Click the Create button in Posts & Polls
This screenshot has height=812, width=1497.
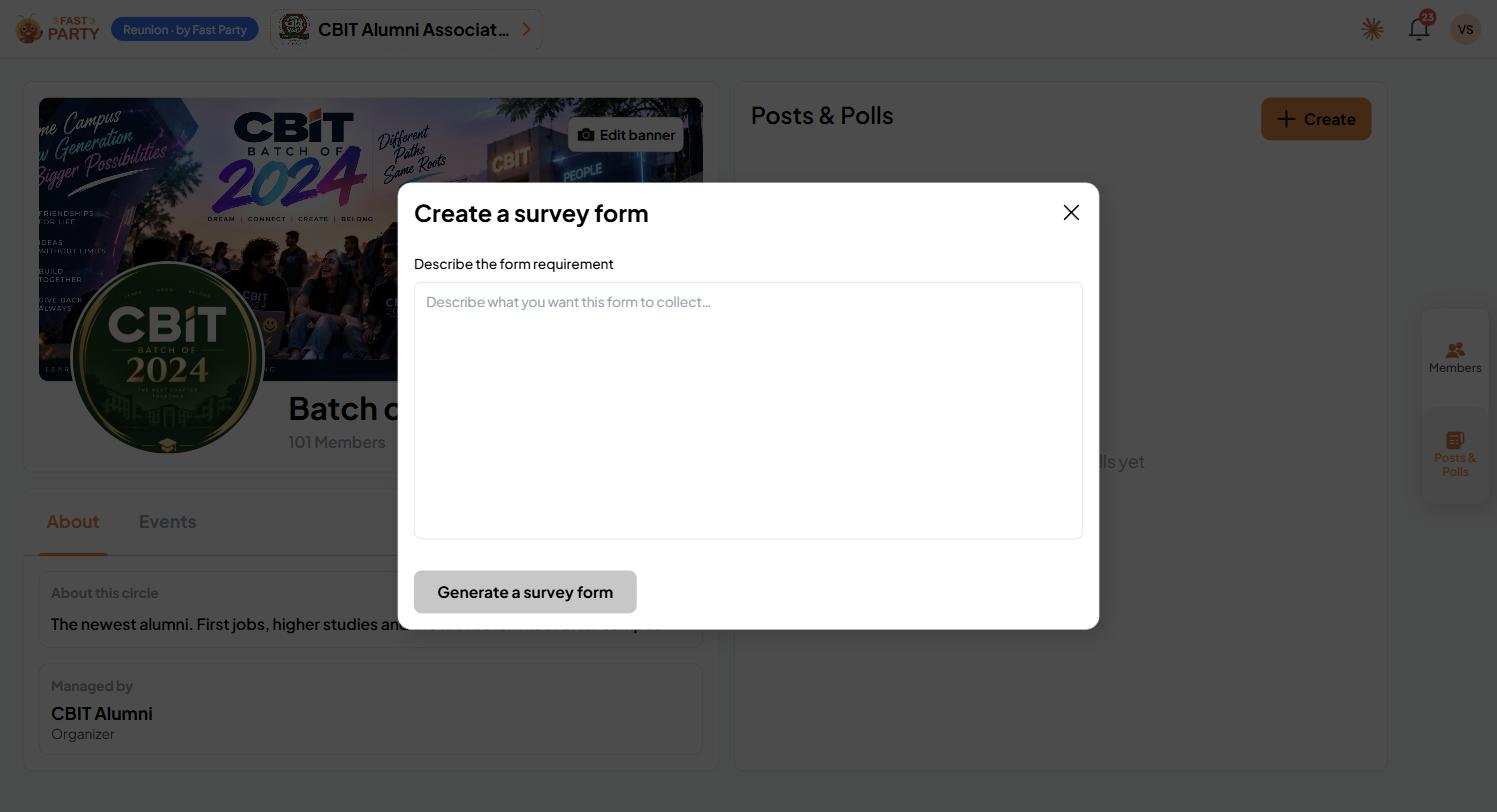[x=1316, y=119]
